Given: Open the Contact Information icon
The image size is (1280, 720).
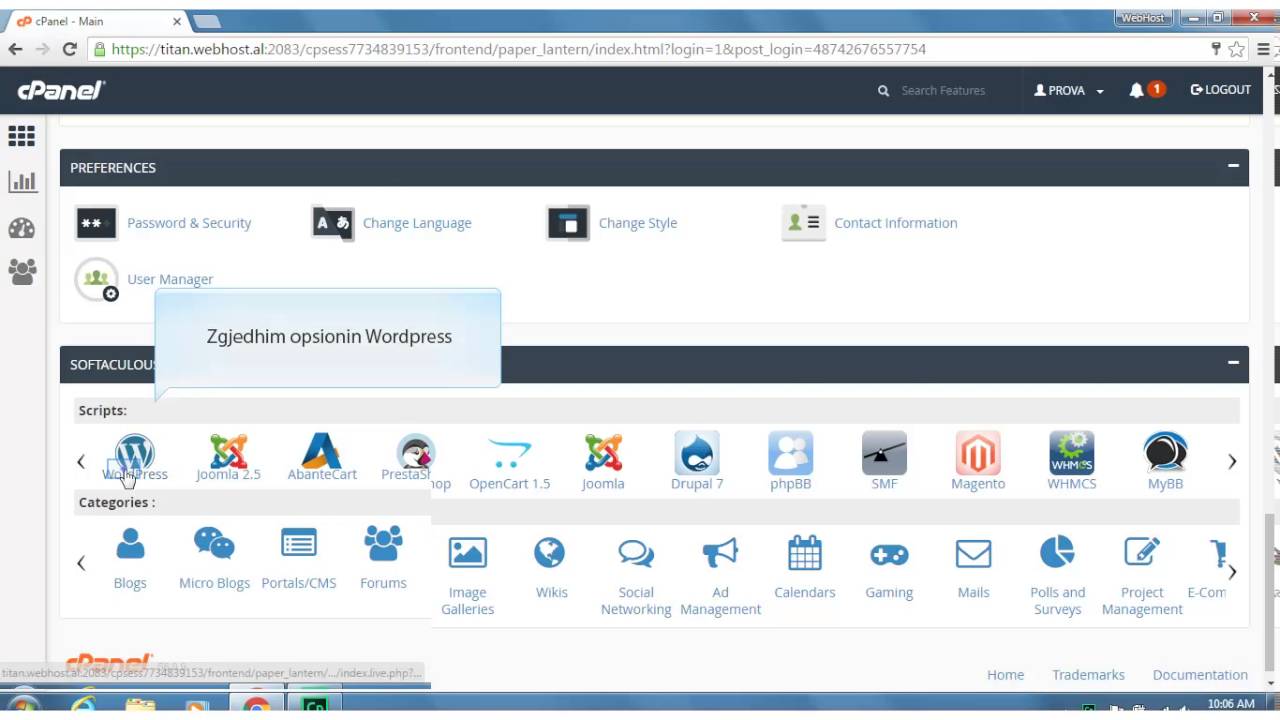Looking at the screenshot, I should pyautogui.click(x=803, y=223).
